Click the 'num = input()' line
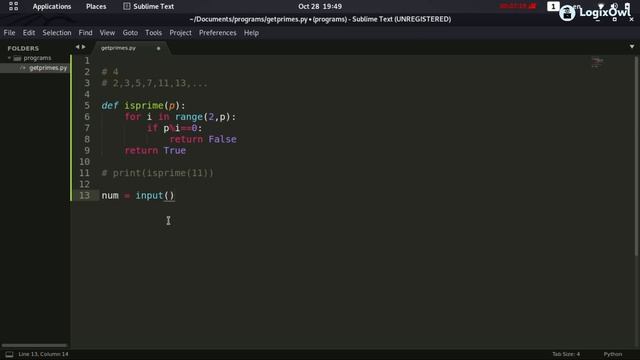Image resolution: width=640 pixels, height=360 pixels. [138, 196]
